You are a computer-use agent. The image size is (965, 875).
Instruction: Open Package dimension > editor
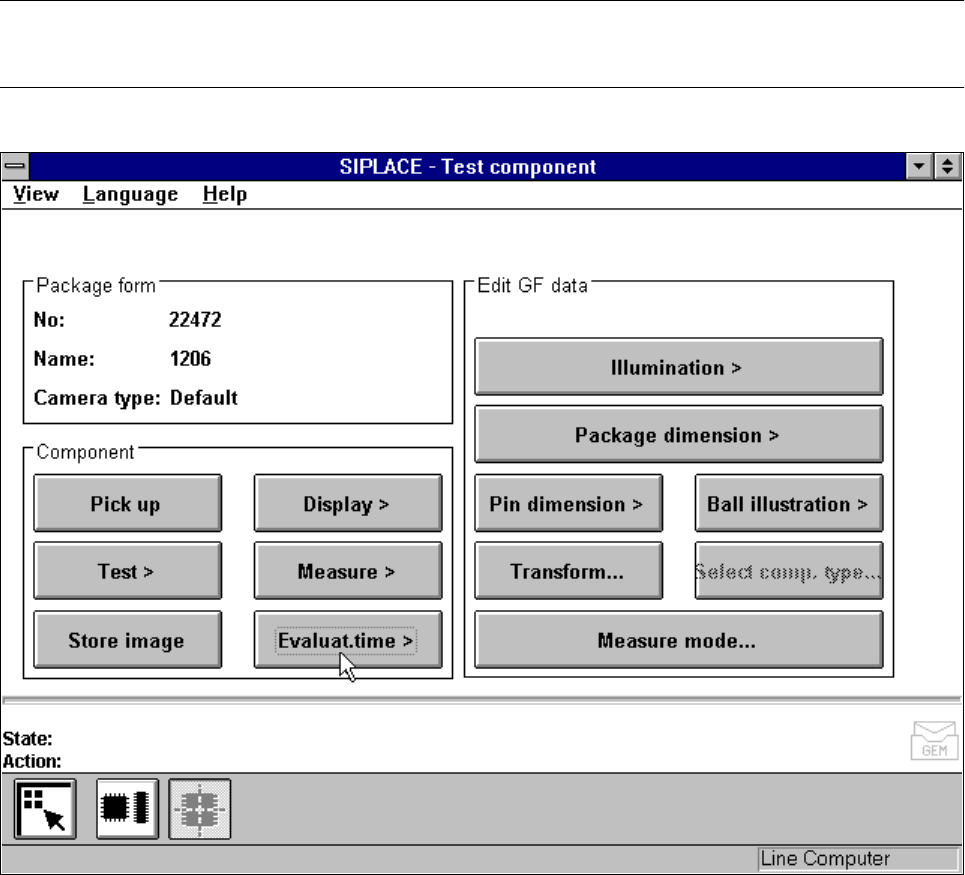[x=677, y=435]
